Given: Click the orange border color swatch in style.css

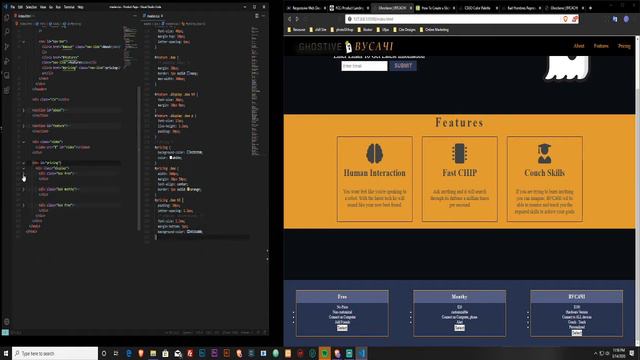Looking at the screenshot, I should coord(188,189).
